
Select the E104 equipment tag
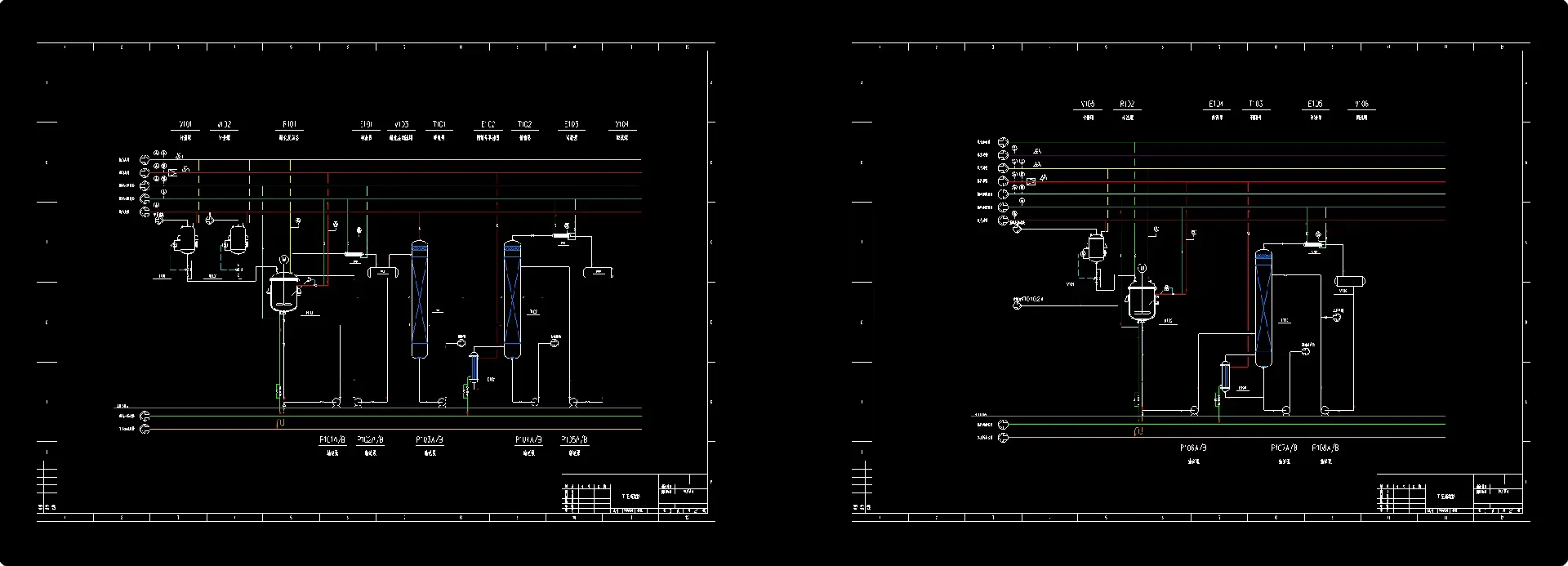click(1216, 105)
